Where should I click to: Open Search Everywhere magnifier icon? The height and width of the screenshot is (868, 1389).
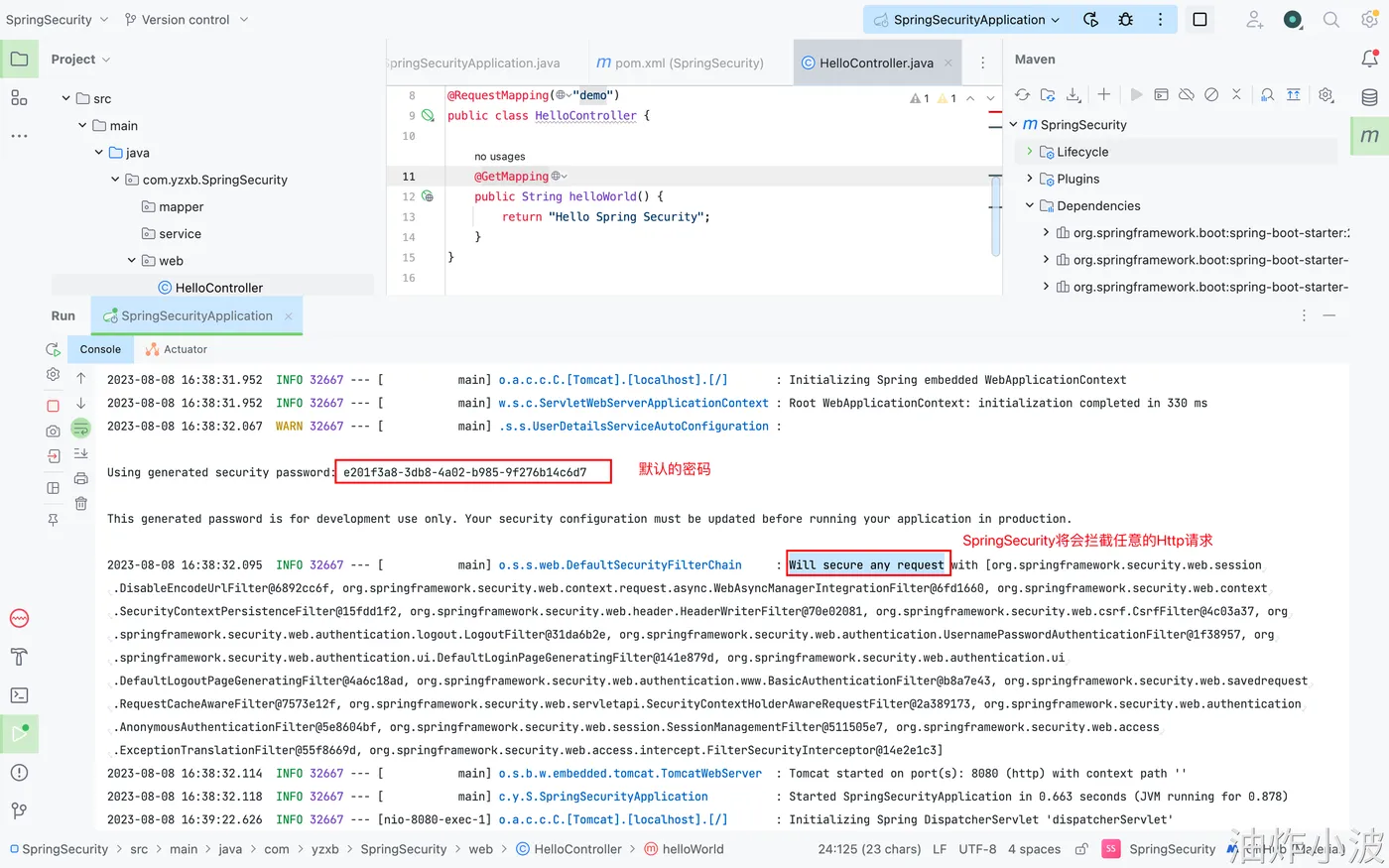click(1331, 20)
